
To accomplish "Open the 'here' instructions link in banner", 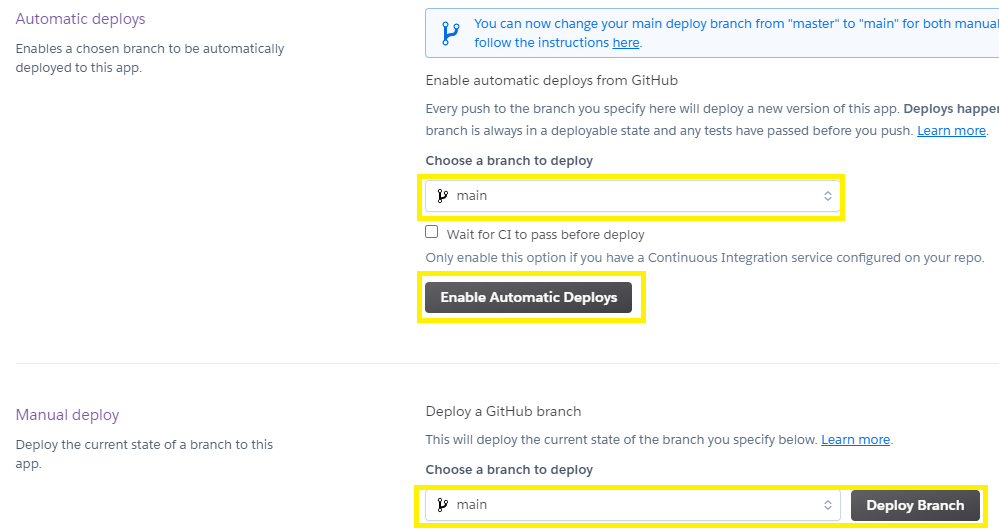I will click(x=626, y=43).
